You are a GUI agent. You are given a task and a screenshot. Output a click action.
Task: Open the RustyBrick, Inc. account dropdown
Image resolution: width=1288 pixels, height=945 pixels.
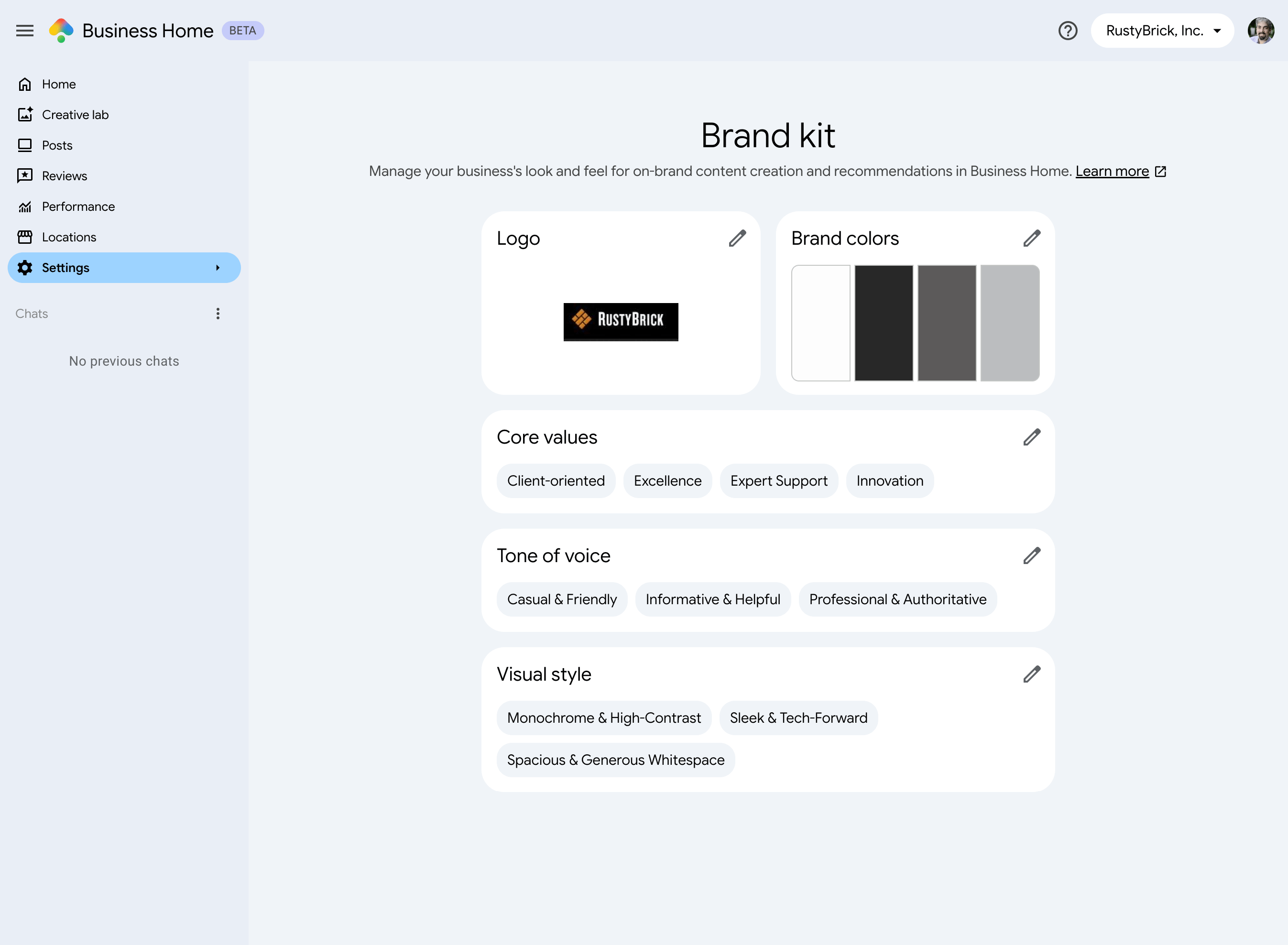[x=1162, y=30]
